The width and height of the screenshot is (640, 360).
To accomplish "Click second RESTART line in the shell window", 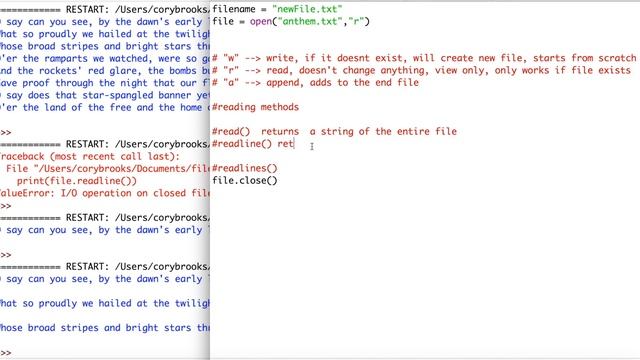I will [x=105, y=144].
